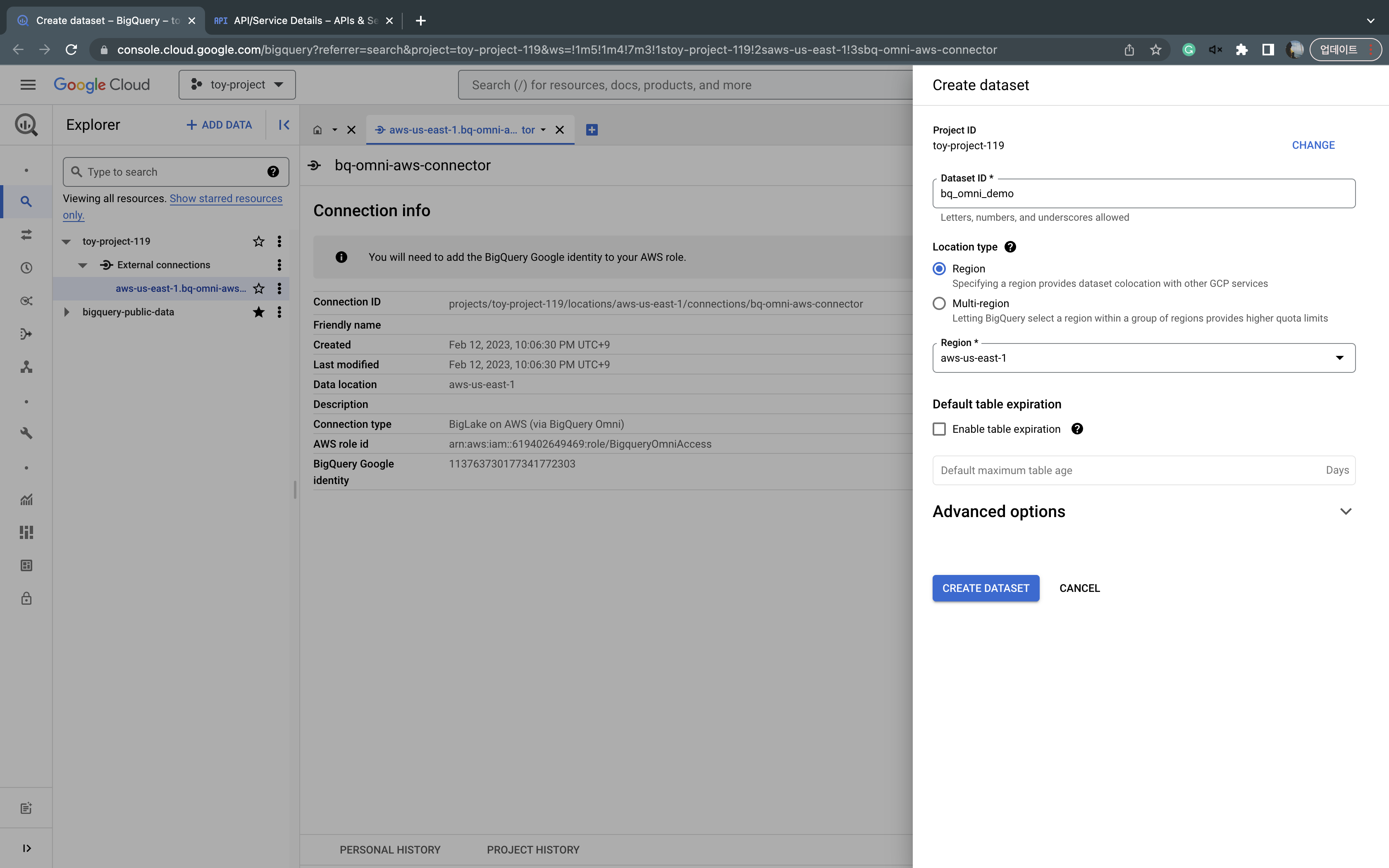Expand the Advanced options section
This screenshot has height=868, width=1389.
click(1345, 512)
